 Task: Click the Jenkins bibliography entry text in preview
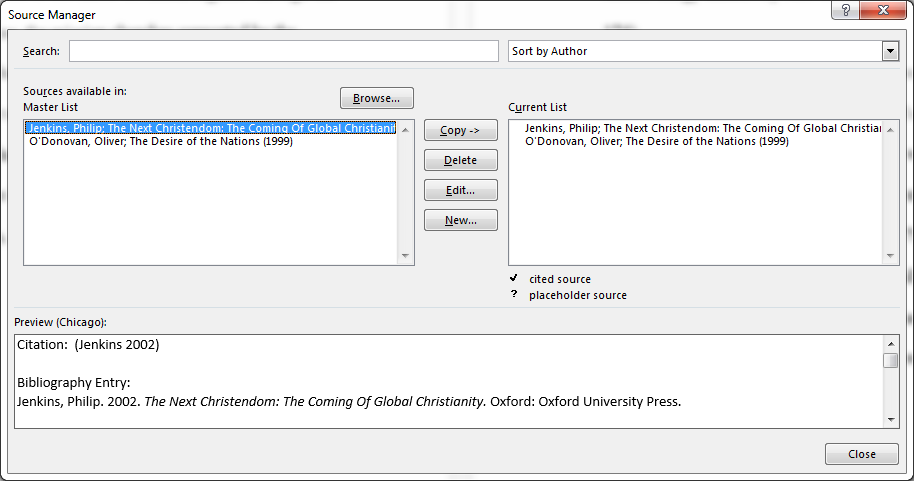[x=349, y=401]
